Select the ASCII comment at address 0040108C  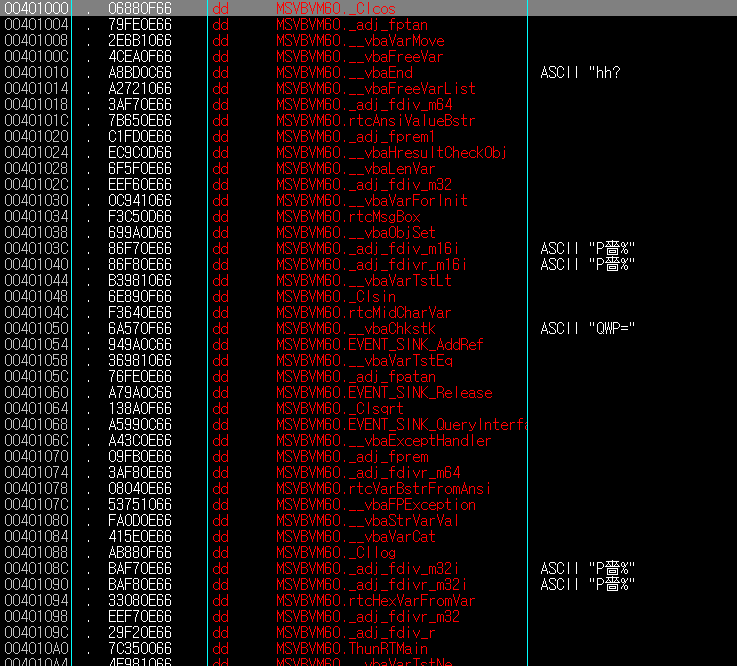[588, 568]
